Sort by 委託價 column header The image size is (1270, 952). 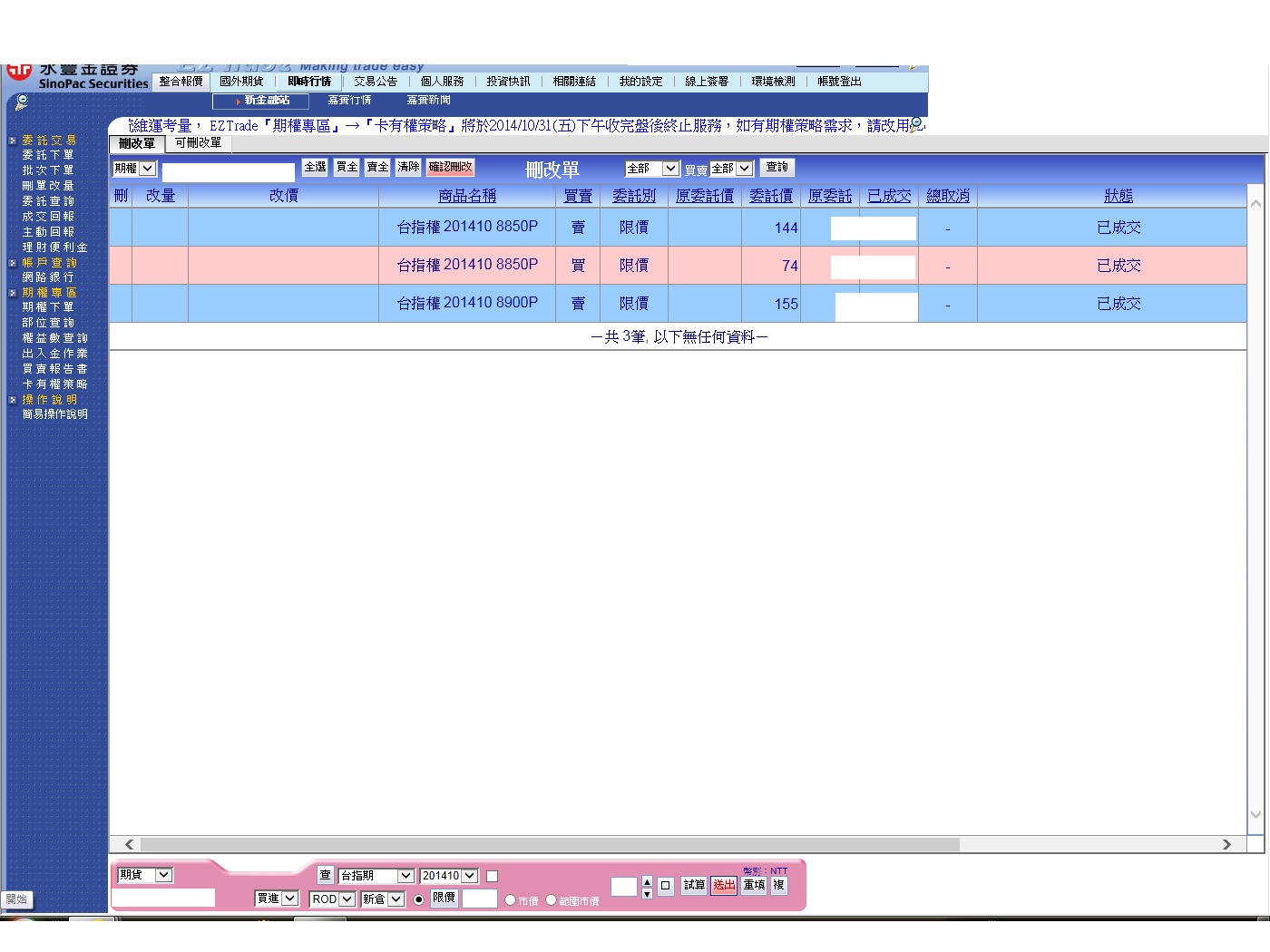coord(771,196)
